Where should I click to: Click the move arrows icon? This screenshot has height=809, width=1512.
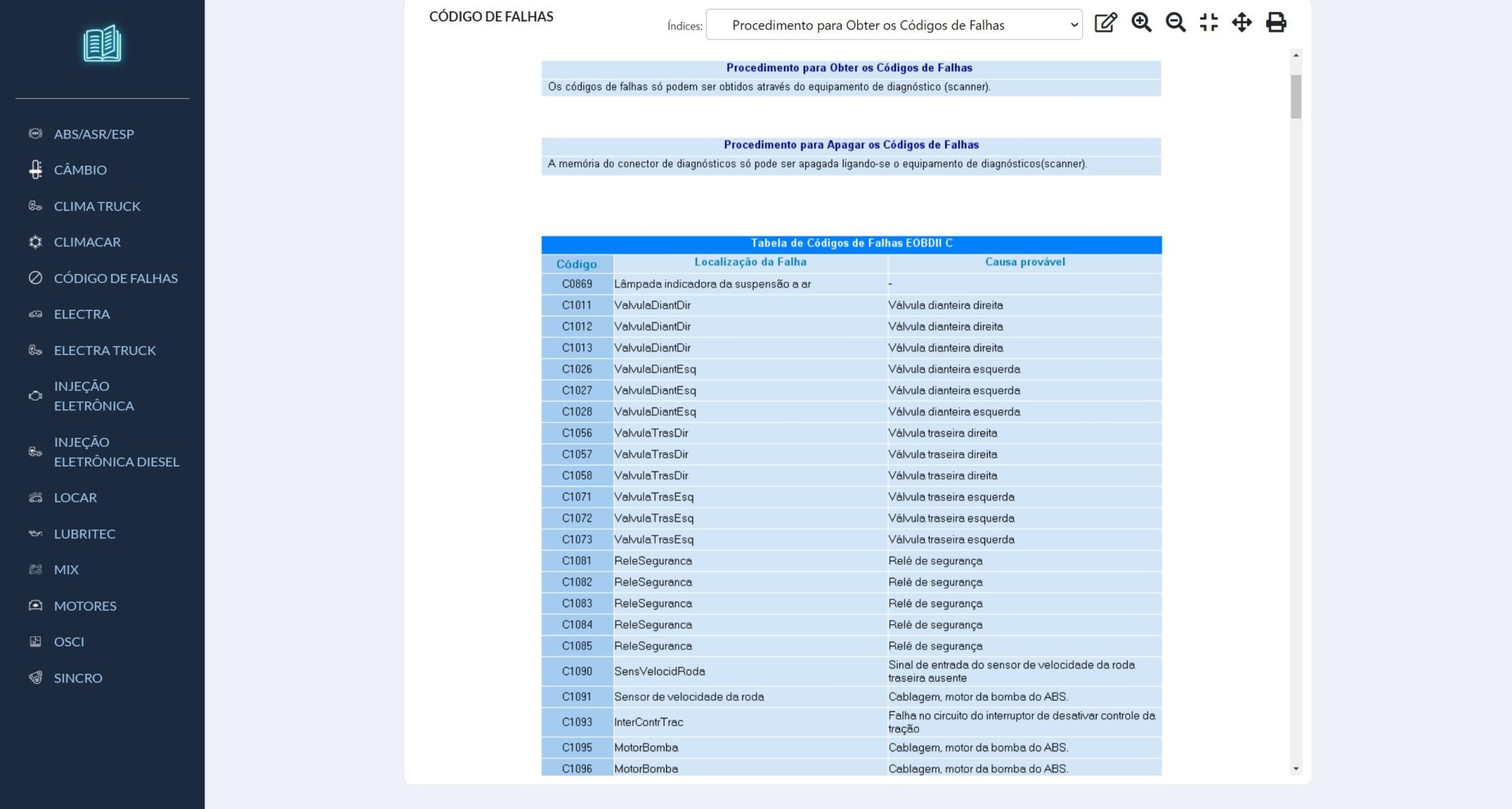pos(1241,23)
